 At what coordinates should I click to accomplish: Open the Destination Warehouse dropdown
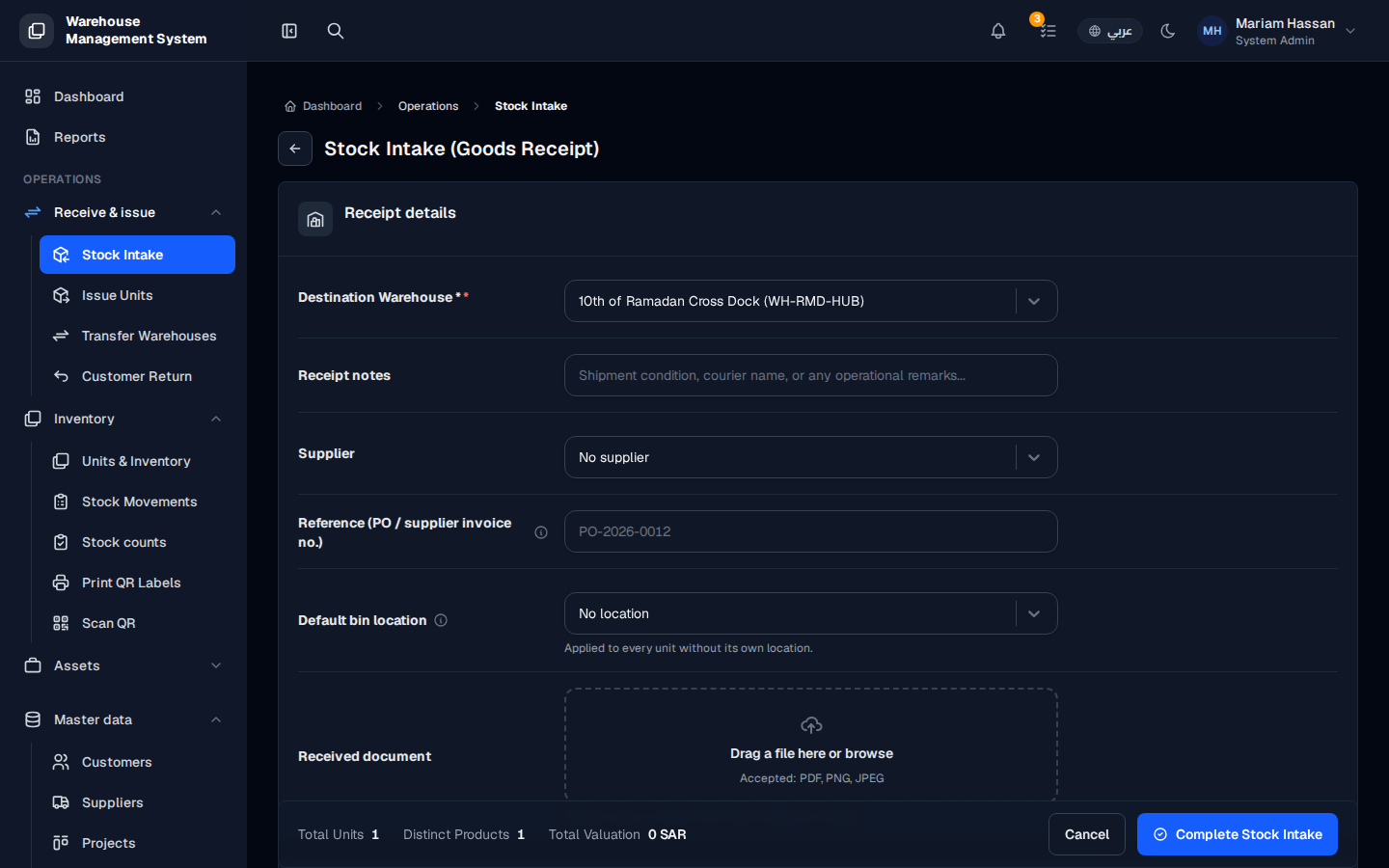[x=811, y=301]
